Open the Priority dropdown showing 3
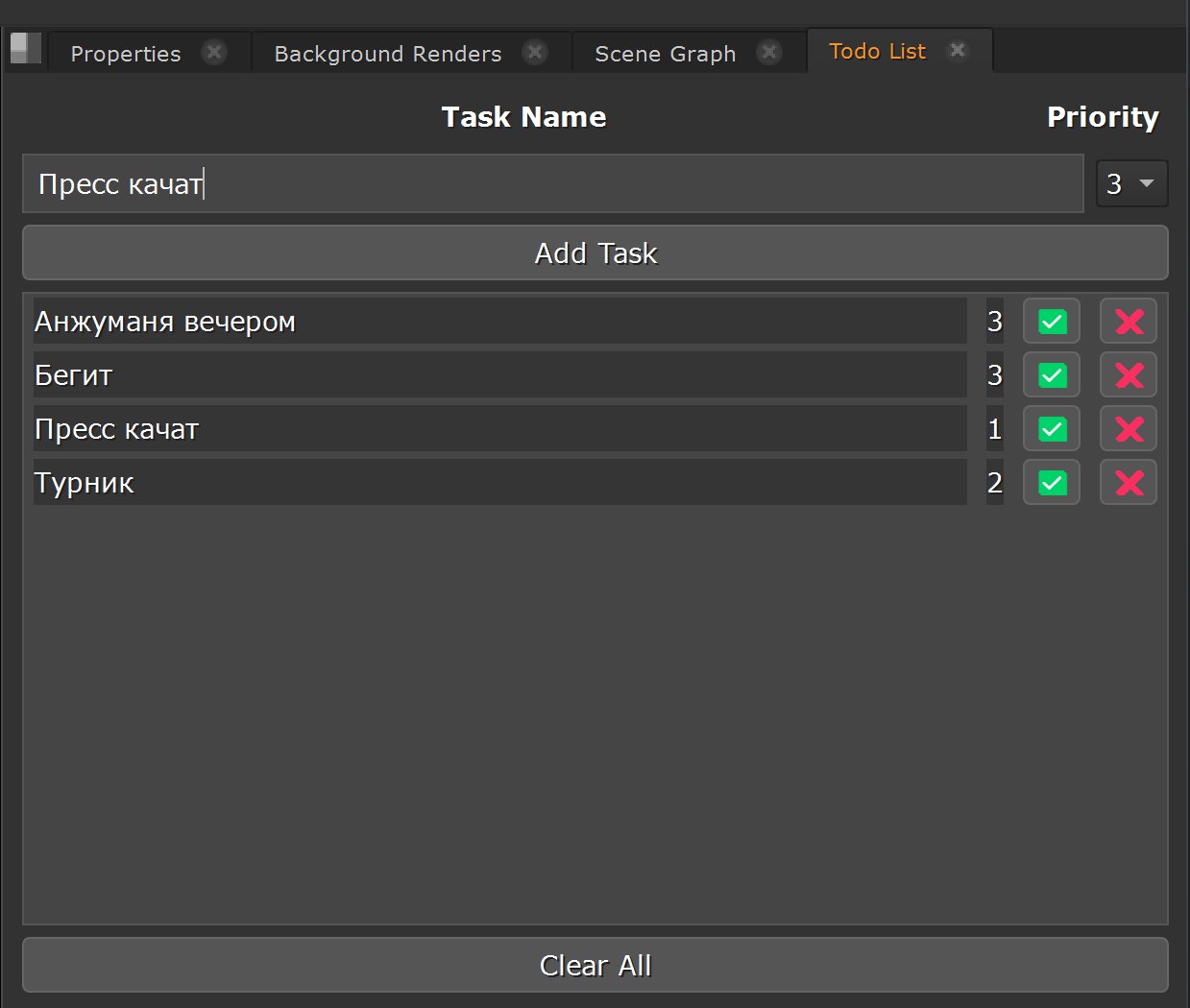This screenshot has width=1190, height=1008. pos(1131,183)
